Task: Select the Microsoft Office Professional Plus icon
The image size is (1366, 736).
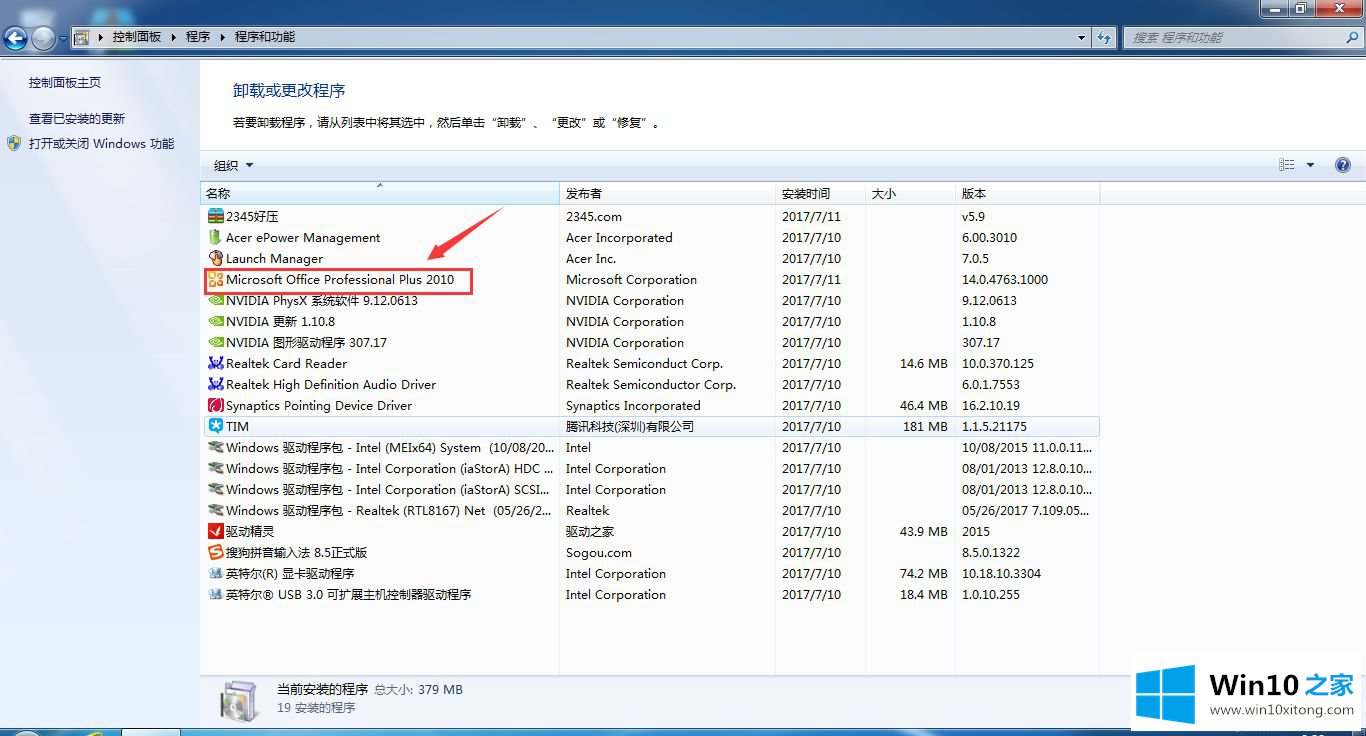Action: tap(215, 279)
